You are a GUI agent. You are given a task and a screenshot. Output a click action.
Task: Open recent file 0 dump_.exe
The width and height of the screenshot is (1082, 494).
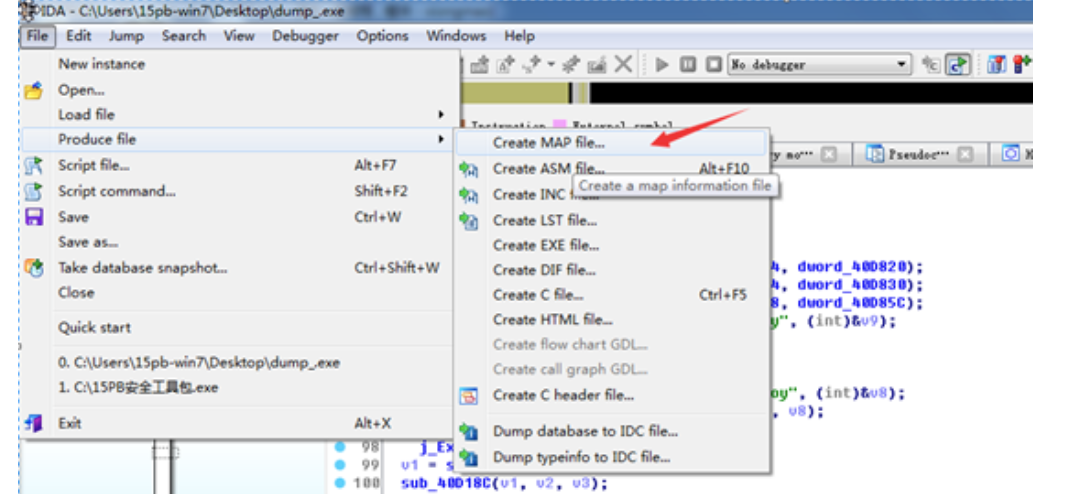pos(239,362)
